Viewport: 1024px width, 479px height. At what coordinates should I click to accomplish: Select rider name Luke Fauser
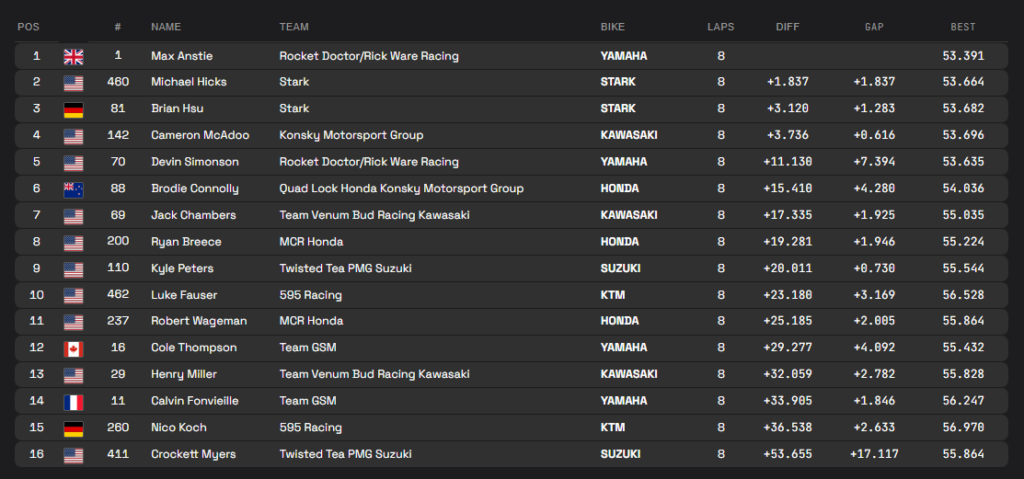[x=184, y=295]
